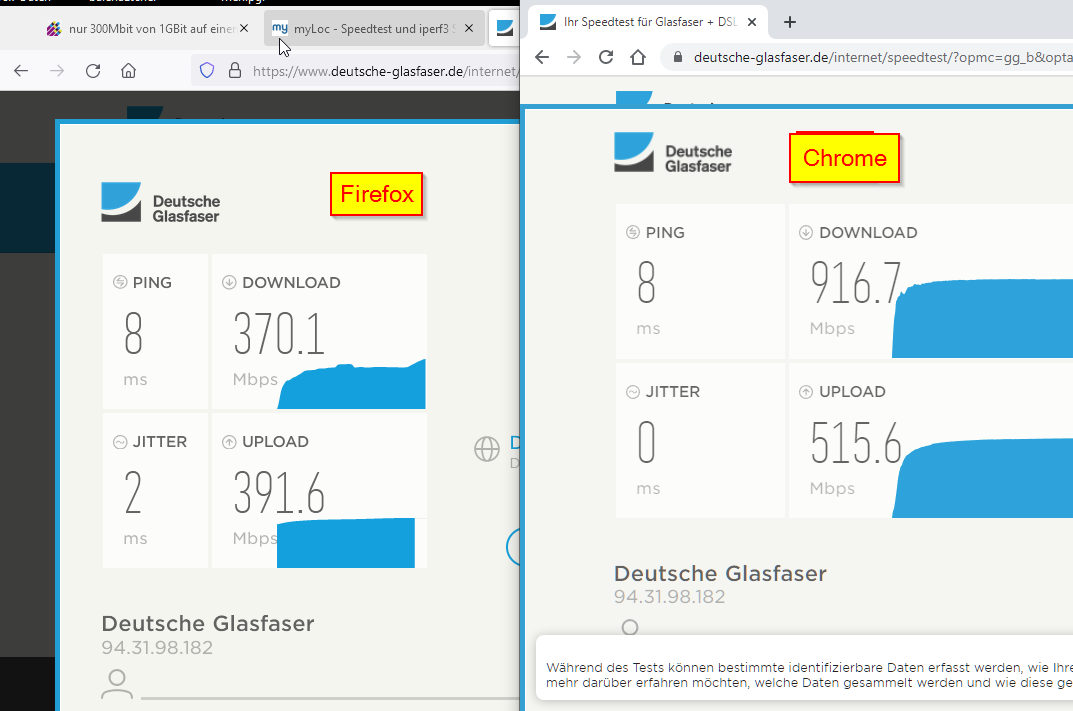
Task: Open a new tab in Chrome
Action: pyautogui.click(x=790, y=22)
